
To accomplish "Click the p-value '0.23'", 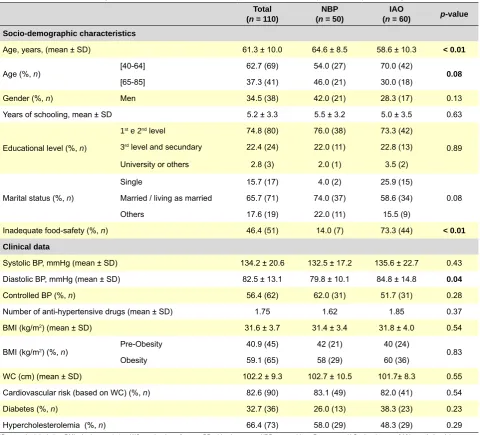I will click(x=454, y=409).
